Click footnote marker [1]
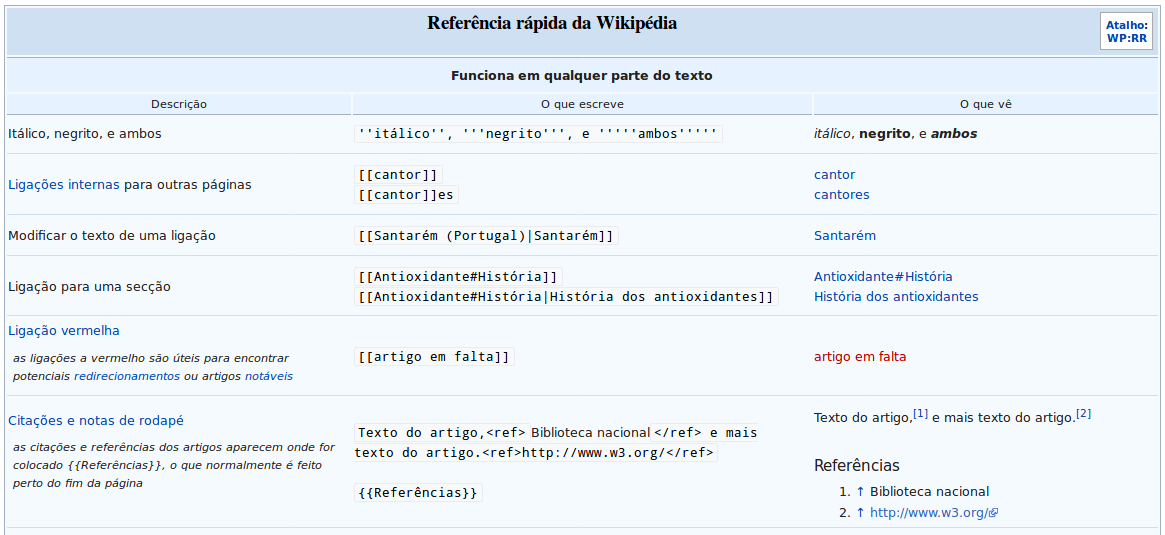Viewport: 1165px width, 535px height. click(921, 413)
